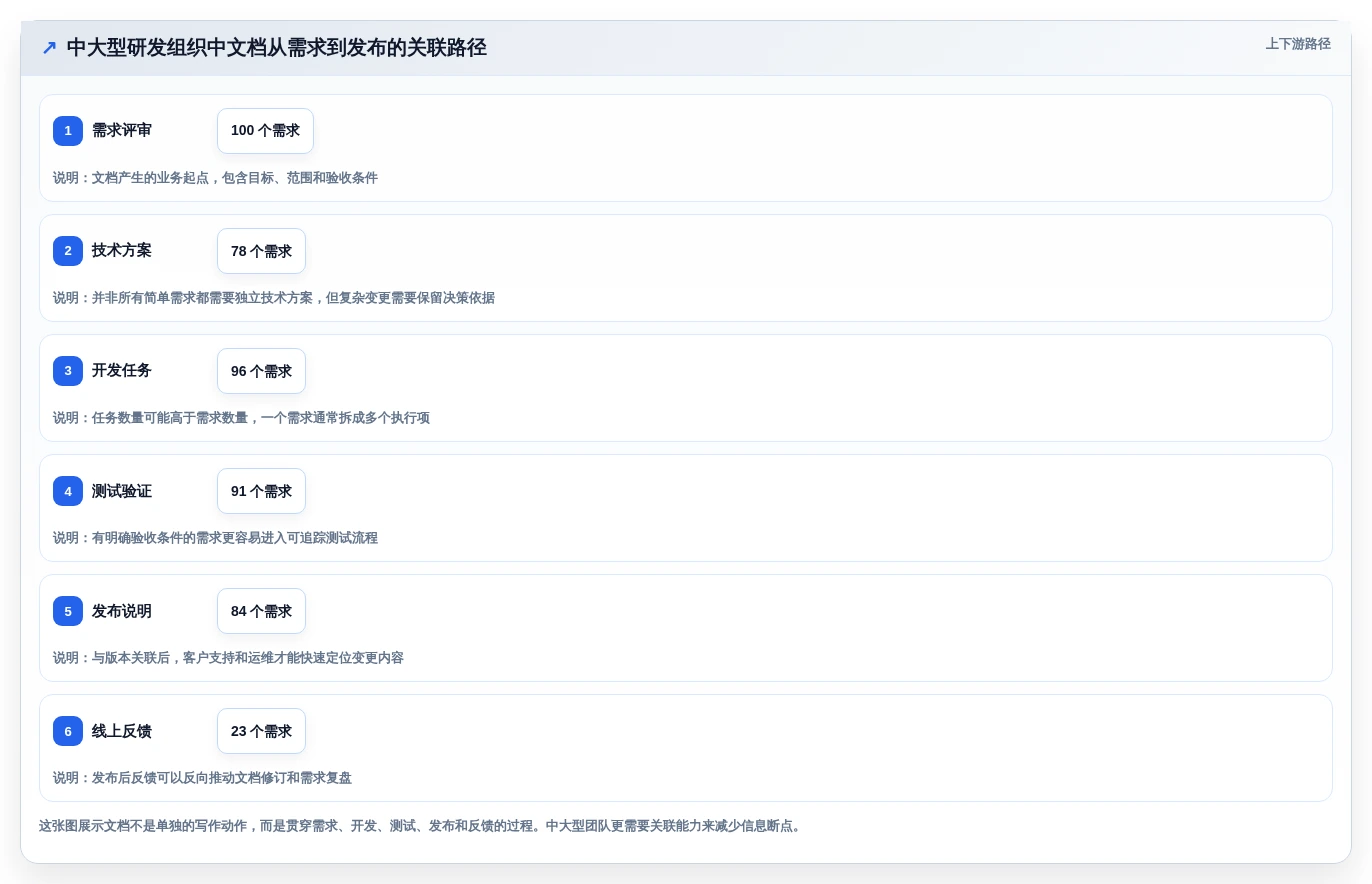Click the 78 个需求 value pill
The height and width of the screenshot is (884, 1372).
[x=261, y=251]
